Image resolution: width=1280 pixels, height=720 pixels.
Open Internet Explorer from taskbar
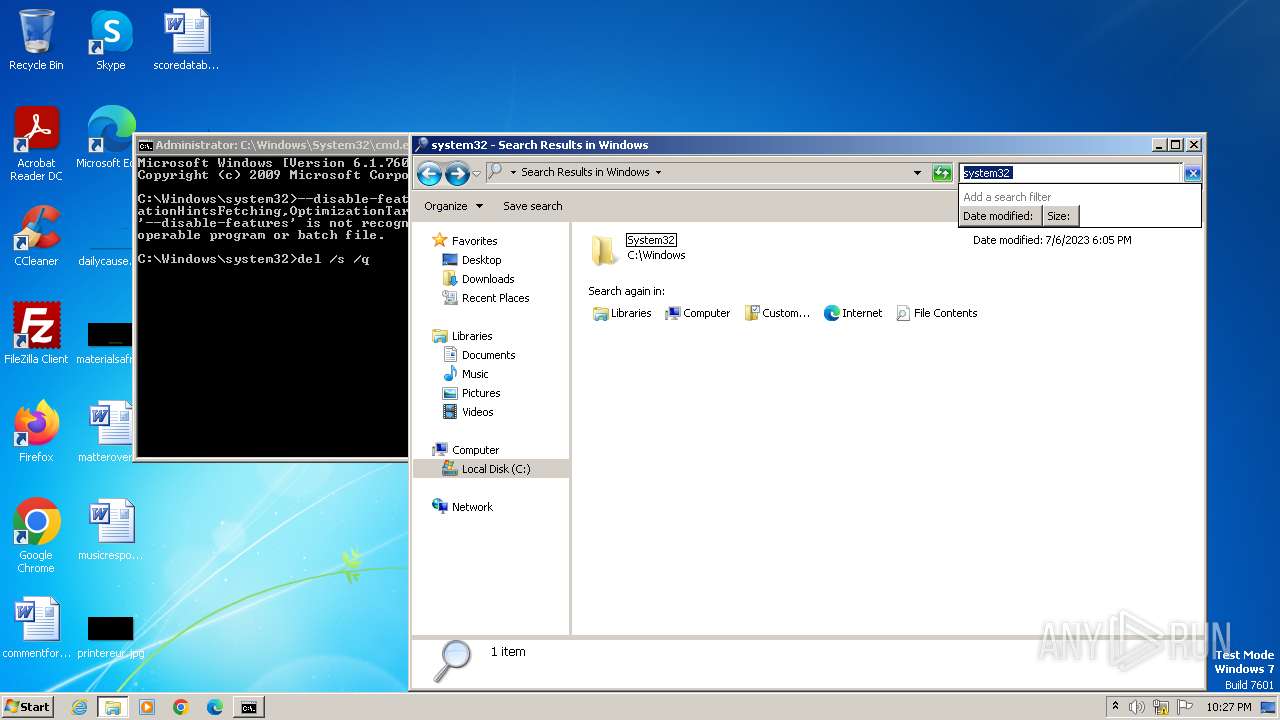[x=79, y=707]
